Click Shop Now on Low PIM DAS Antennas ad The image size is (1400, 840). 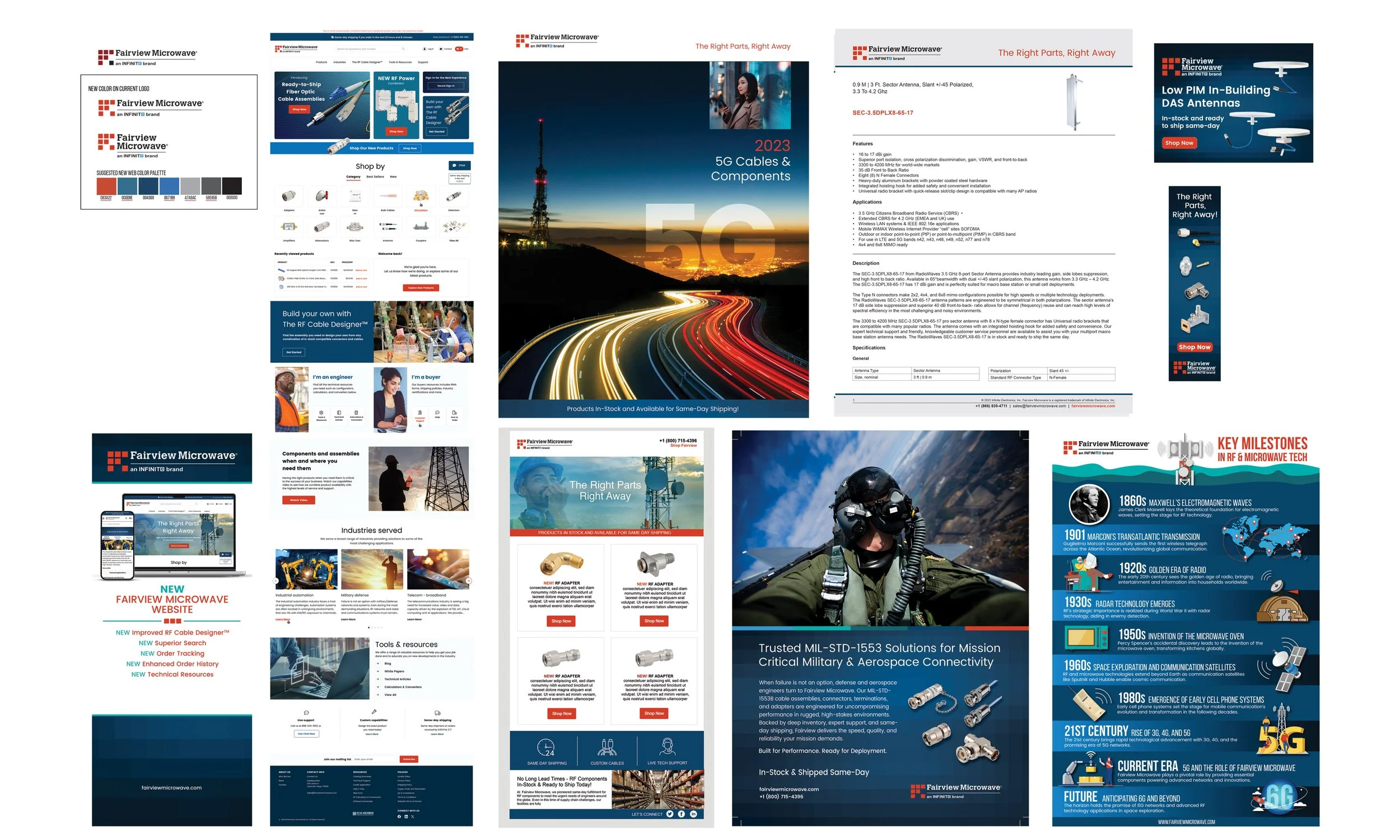tap(1179, 143)
